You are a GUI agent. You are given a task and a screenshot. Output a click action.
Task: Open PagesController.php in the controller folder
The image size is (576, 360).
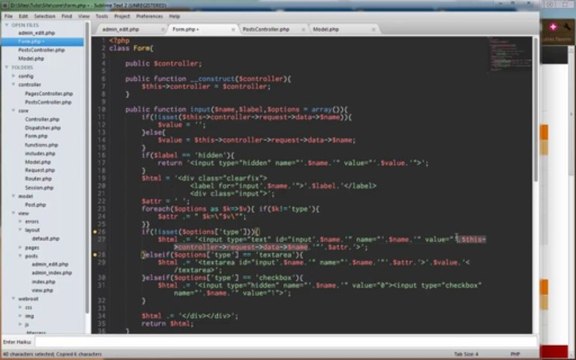coord(49,94)
